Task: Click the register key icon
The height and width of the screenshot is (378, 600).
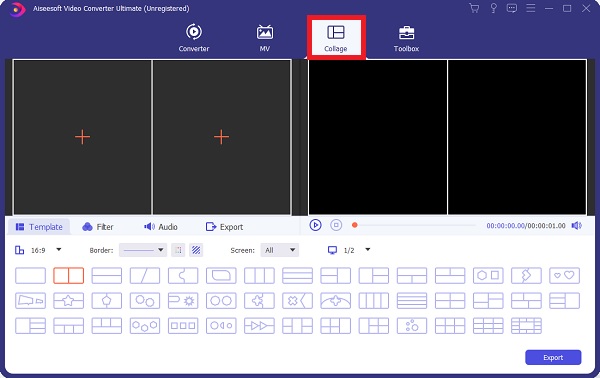Action: (x=493, y=8)
